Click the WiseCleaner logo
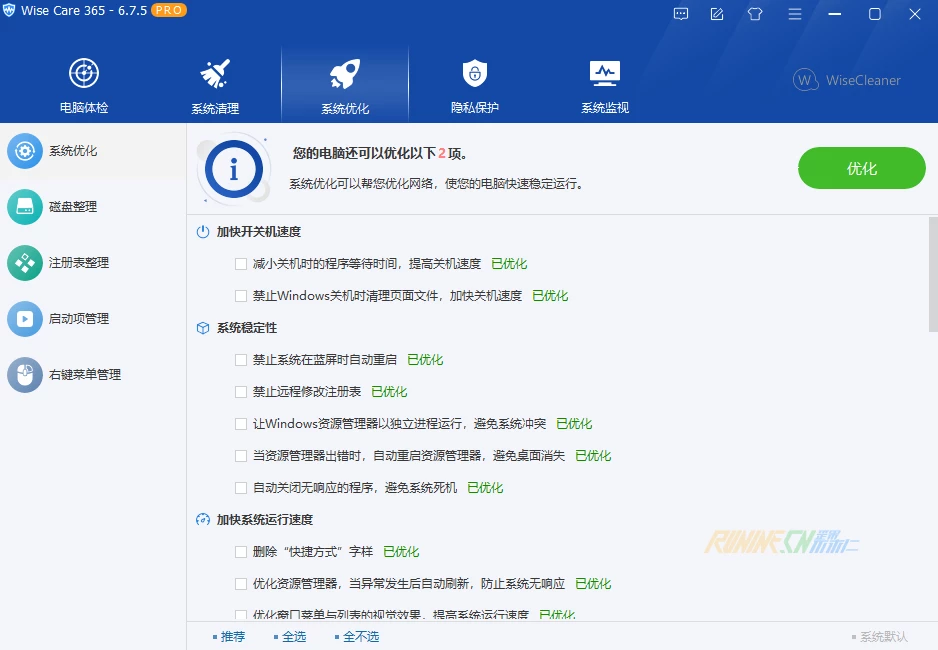Screen dimensions: 938x650 (x=847, y=80)
